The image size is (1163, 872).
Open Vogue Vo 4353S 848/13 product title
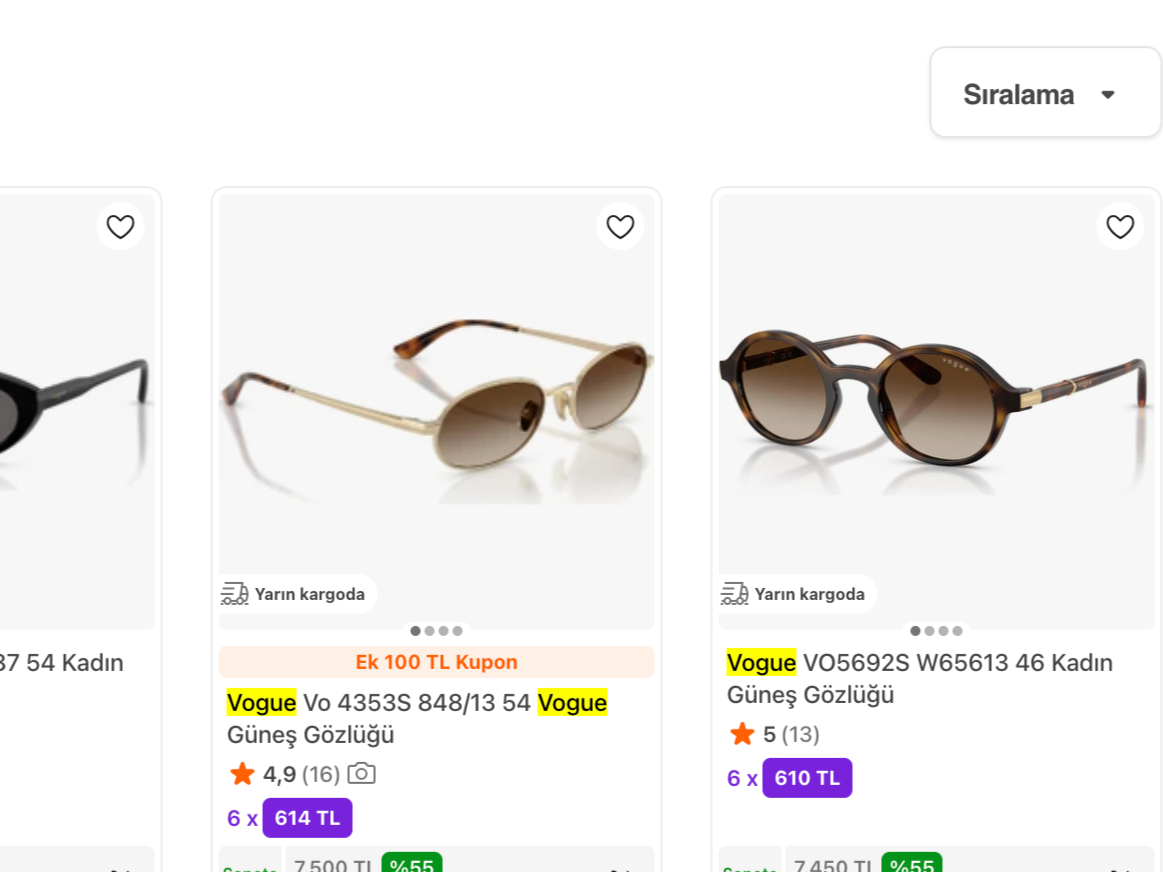click(417, 719)
